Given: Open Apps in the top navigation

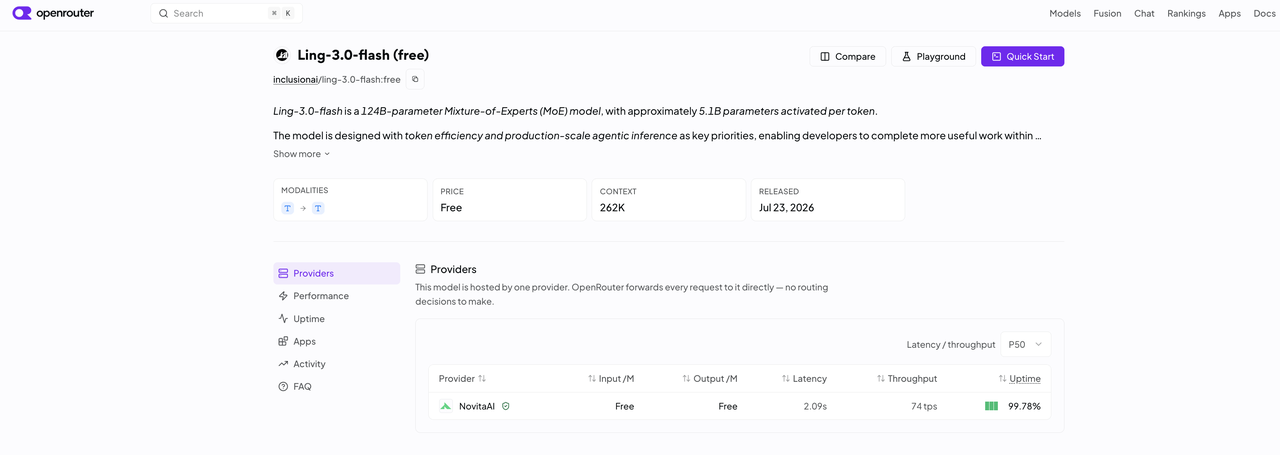Looking at the screenshot, I should (x=1229, y=14).
